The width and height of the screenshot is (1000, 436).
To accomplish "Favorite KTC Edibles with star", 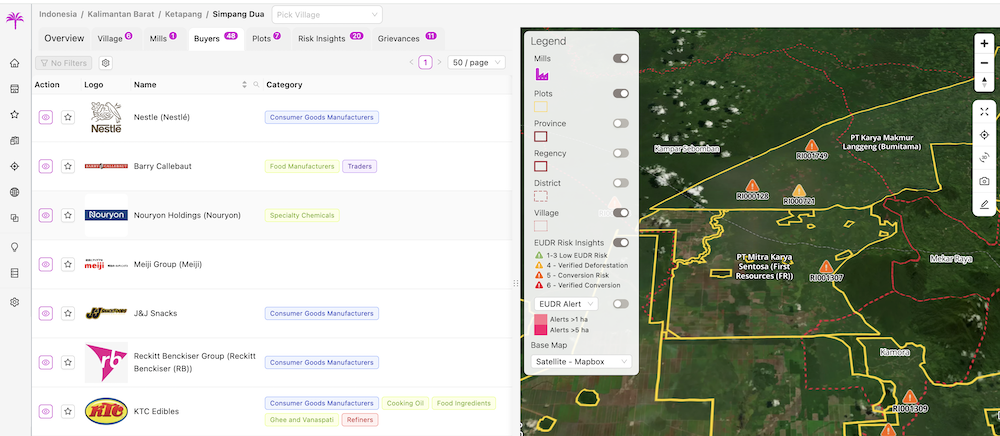I will click(68, 411).
